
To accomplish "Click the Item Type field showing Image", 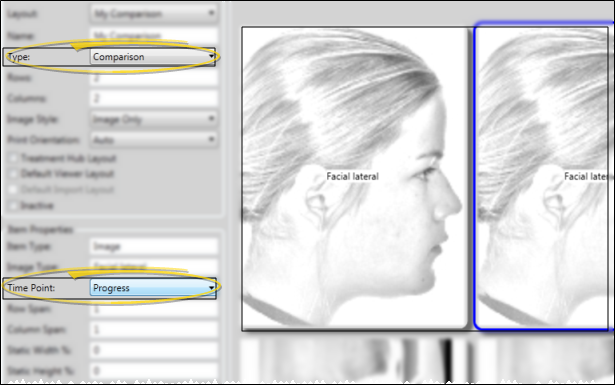I will tap(154, 246).
